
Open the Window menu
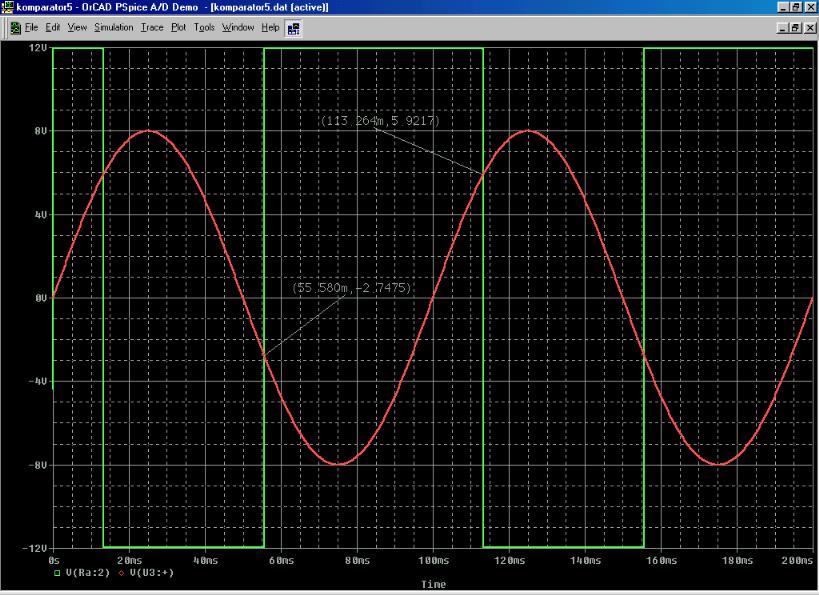pyautogui.click(x=238, y=27)
